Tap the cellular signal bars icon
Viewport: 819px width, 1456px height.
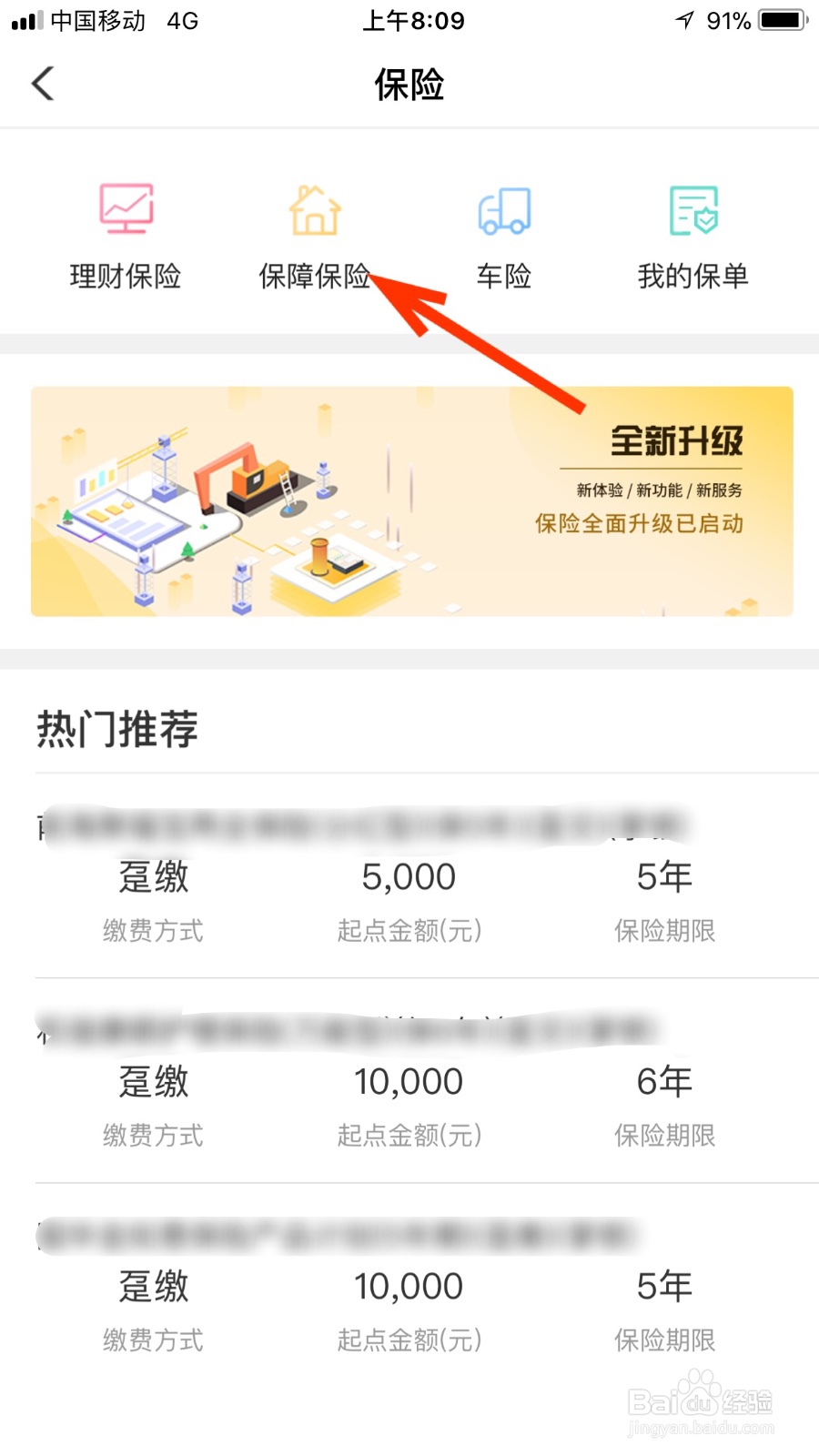[27, 21]
